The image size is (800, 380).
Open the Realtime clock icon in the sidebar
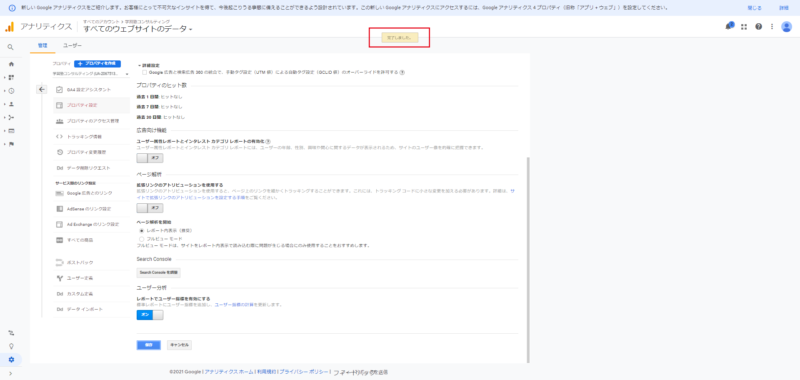11,91
